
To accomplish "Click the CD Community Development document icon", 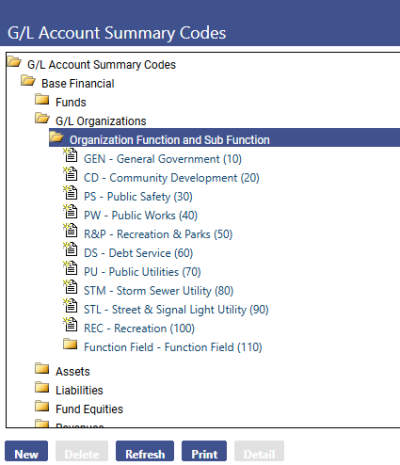I will [x=70, y=174].
